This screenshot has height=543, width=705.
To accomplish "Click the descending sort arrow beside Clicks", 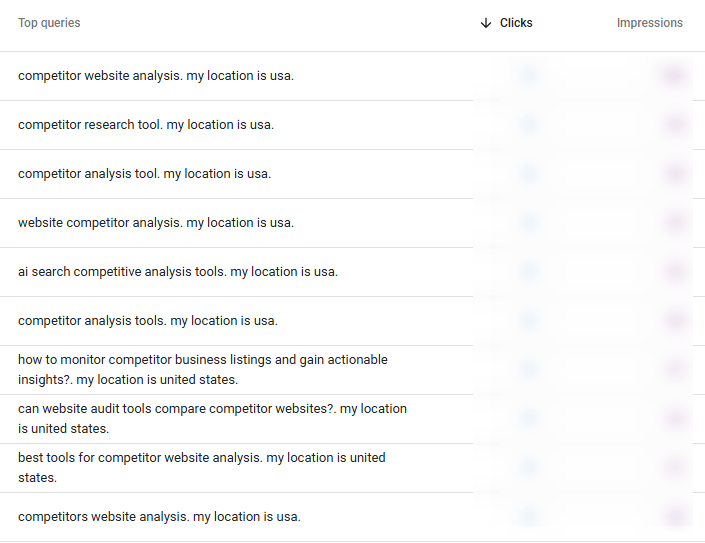I will [486, 23].
